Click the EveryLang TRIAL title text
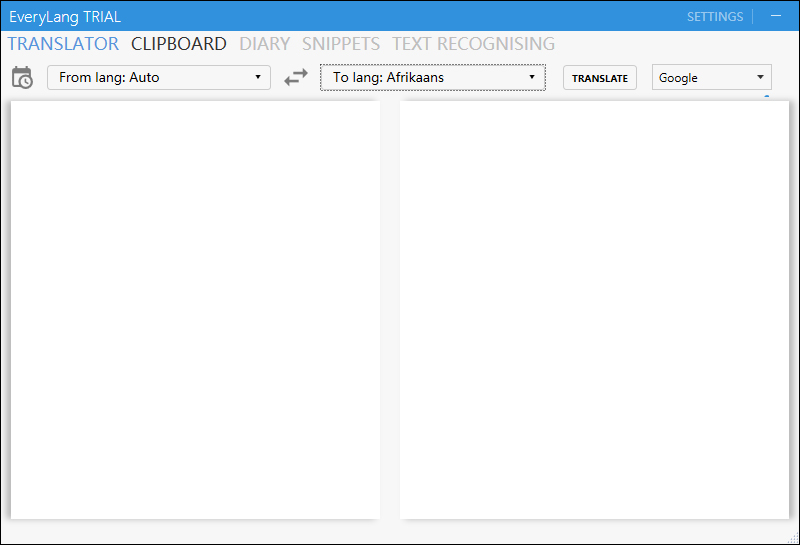The image size is (800, 545). point(65,17)
